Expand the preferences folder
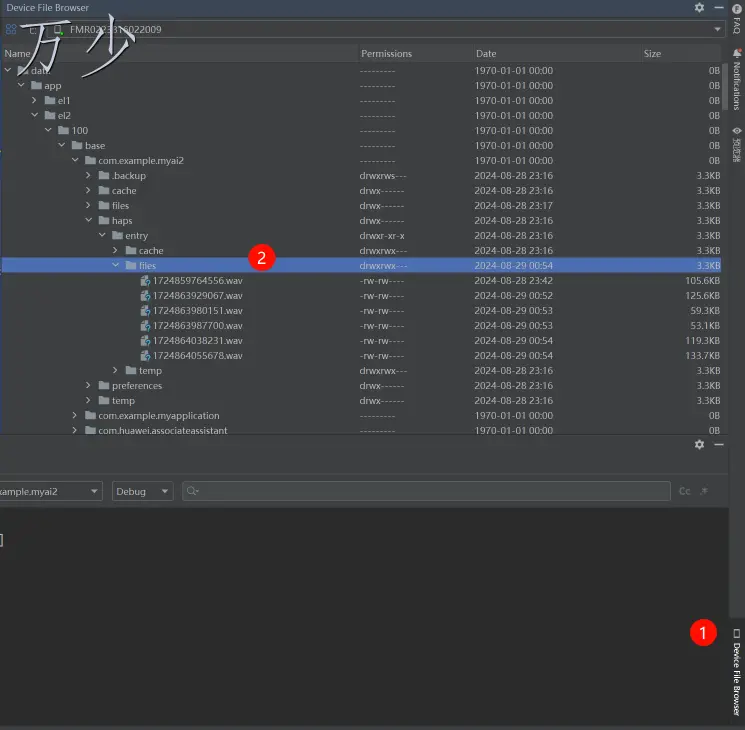This screenshot has height=730, width=745. click(89, 386)
